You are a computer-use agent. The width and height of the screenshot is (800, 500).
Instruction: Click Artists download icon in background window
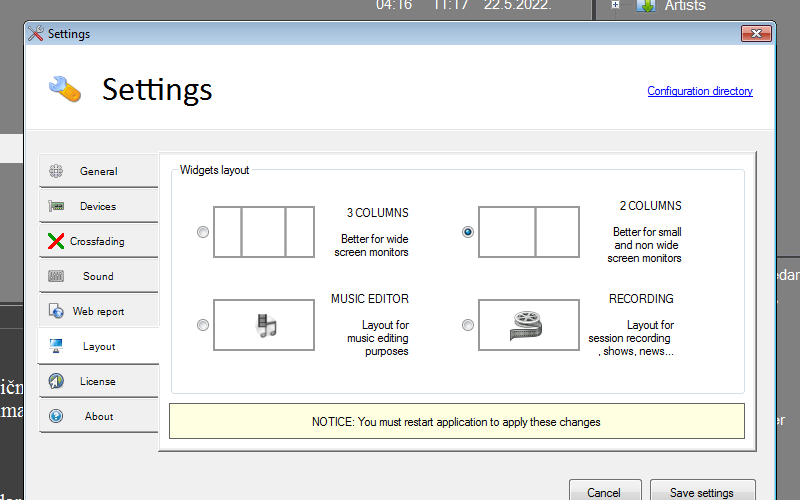646,6
